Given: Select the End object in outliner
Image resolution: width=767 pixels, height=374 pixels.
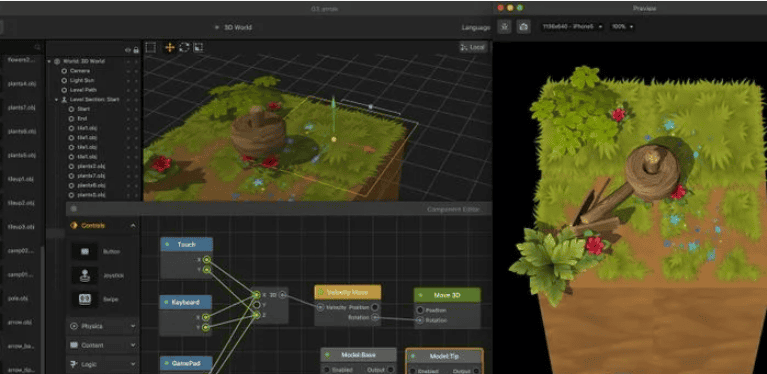Looking at the screenshot, I should pos(82,119).
